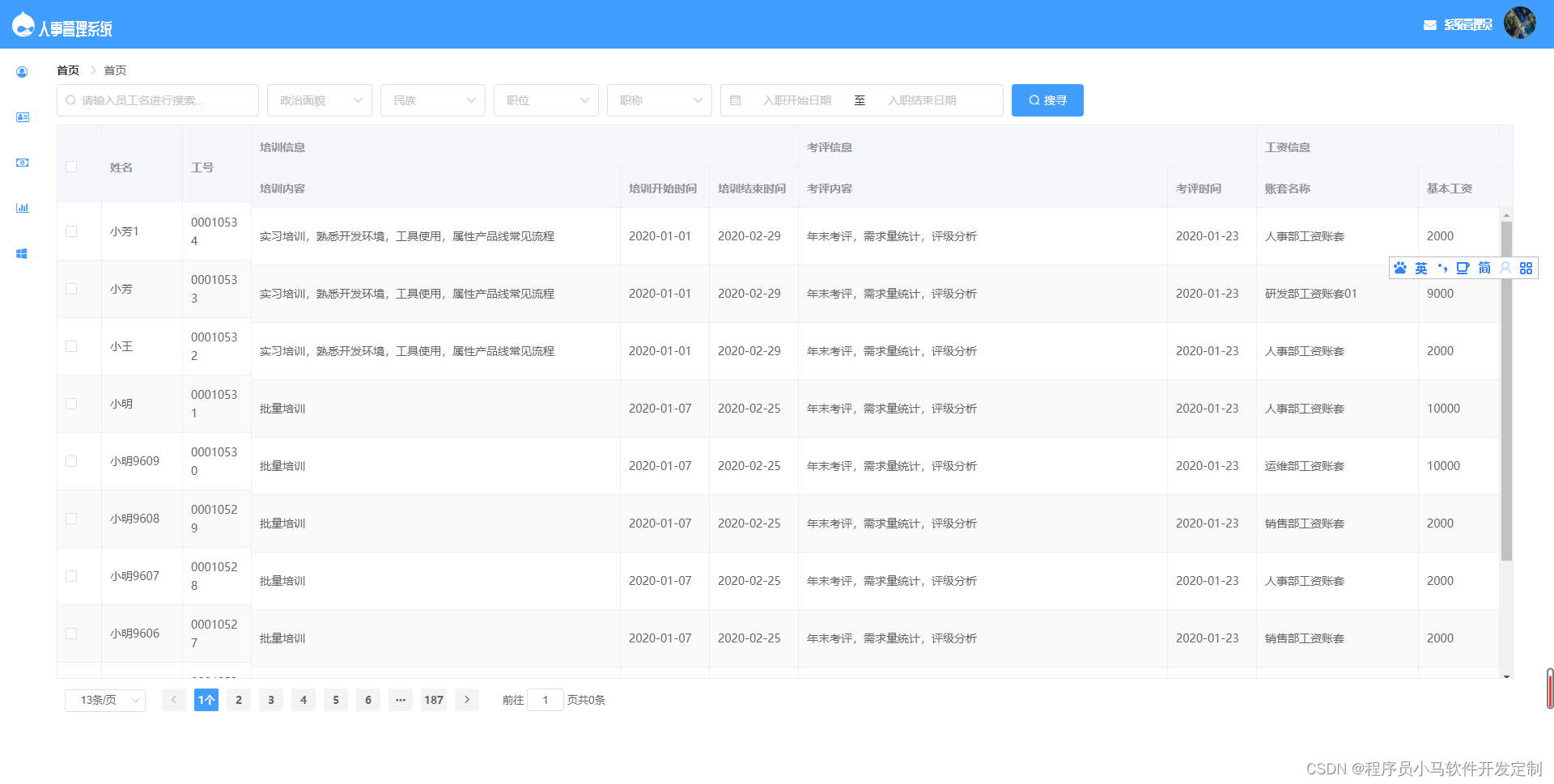
Task: Check the row checkbox for 小明9607
Action: pyautogui.click(x=71, y=576)
